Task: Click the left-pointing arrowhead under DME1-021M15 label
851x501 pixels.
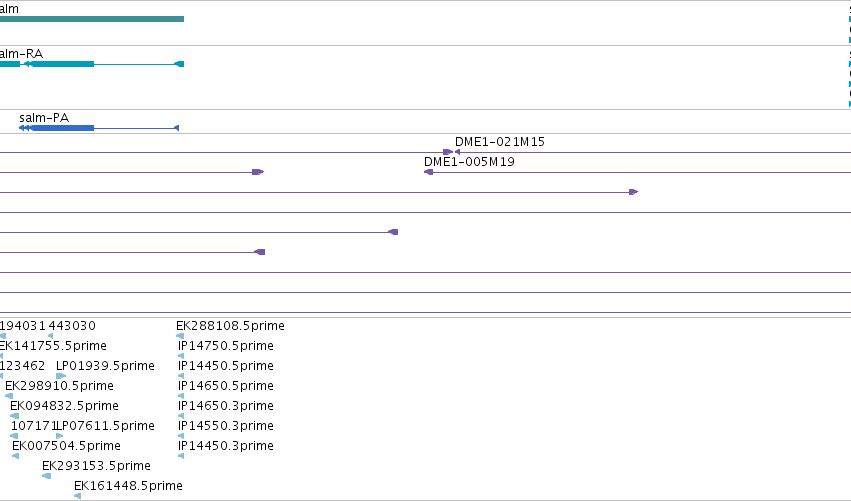Action: point(458,152)
